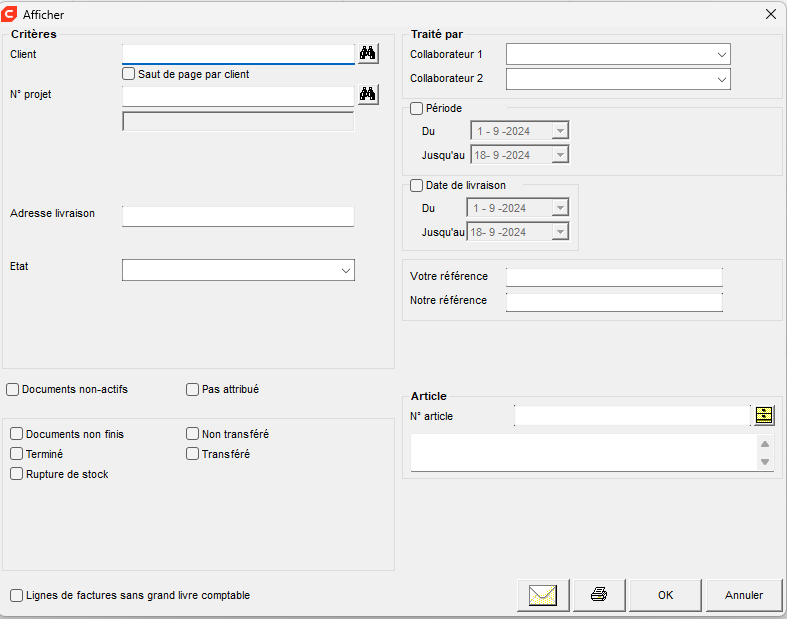Open client search with binoculars icon
The image size is (787, 619).
(368, 53)
